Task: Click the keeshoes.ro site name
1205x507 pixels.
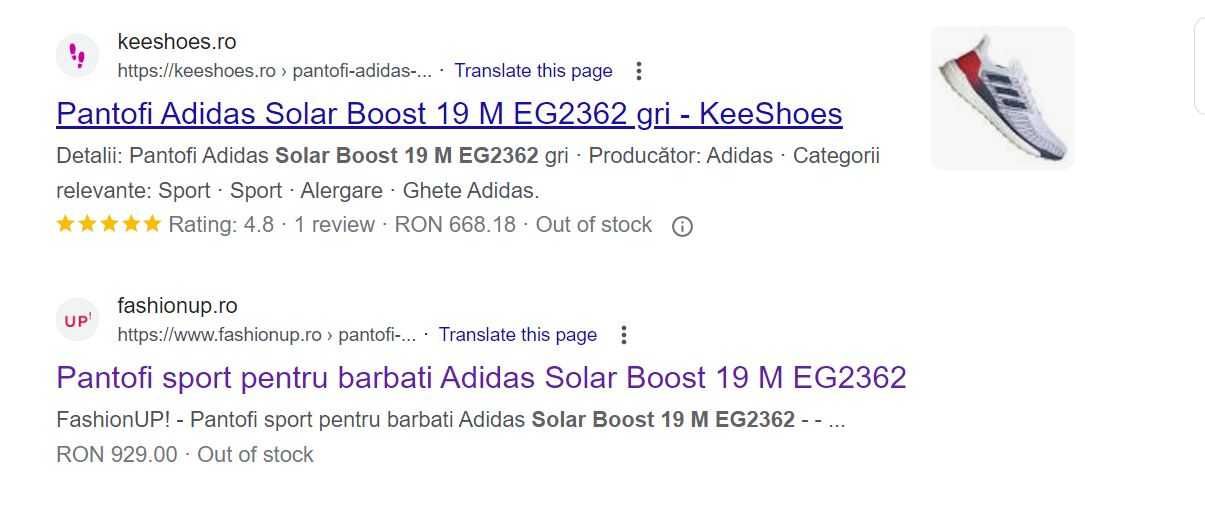Action: point(177,42)
